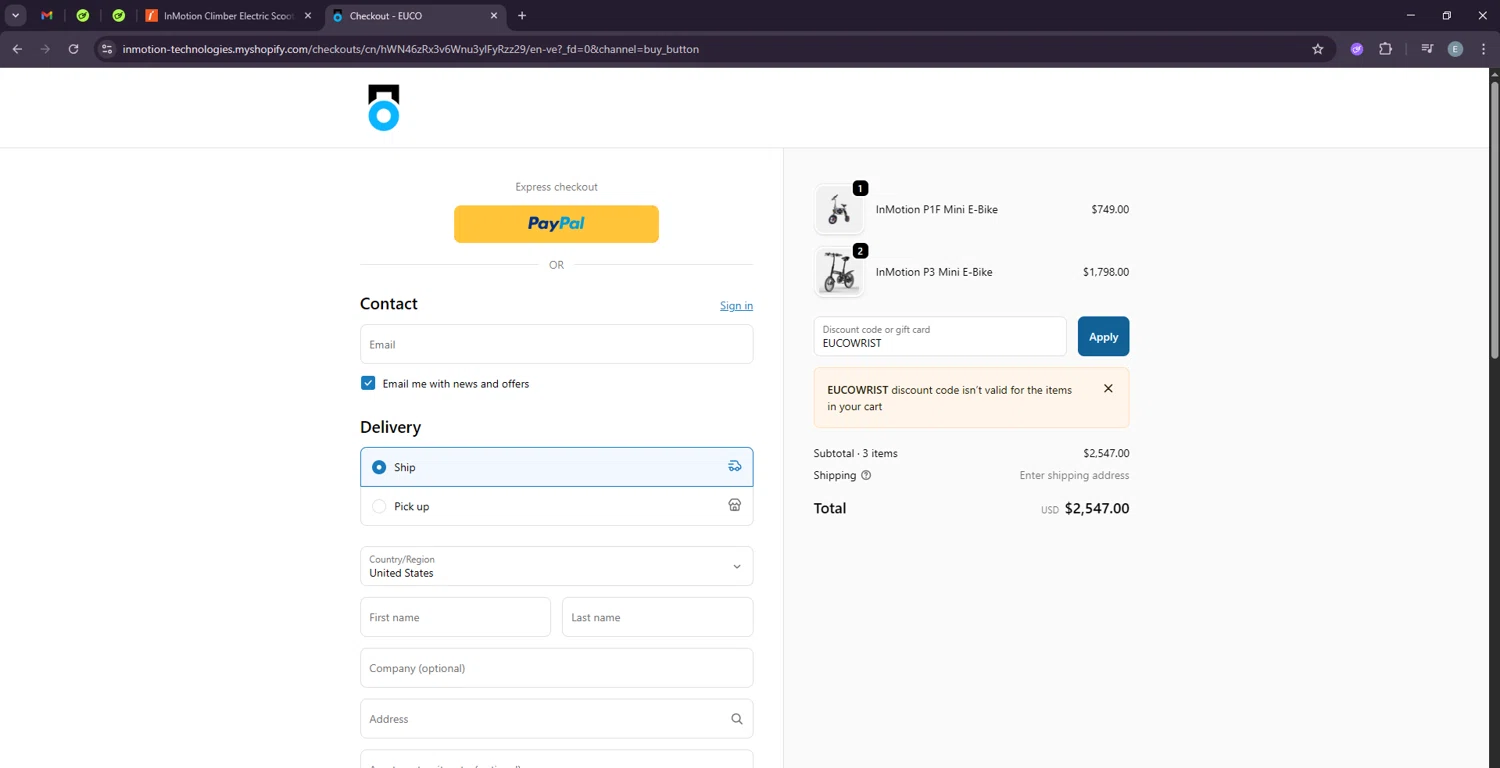Open the Chrome three-dot menu
Image resolution: width=1500 pixels, height=768 pixels.
[x=1482, y=49]
